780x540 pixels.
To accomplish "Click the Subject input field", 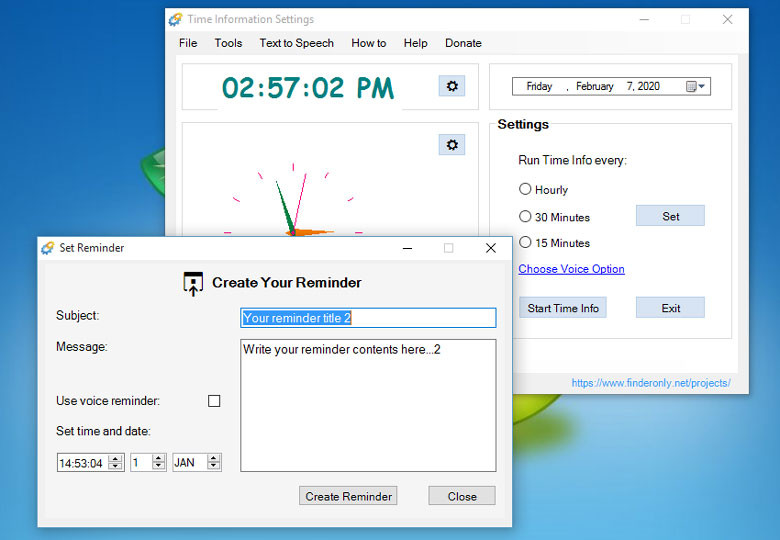I will coord(368,318).
